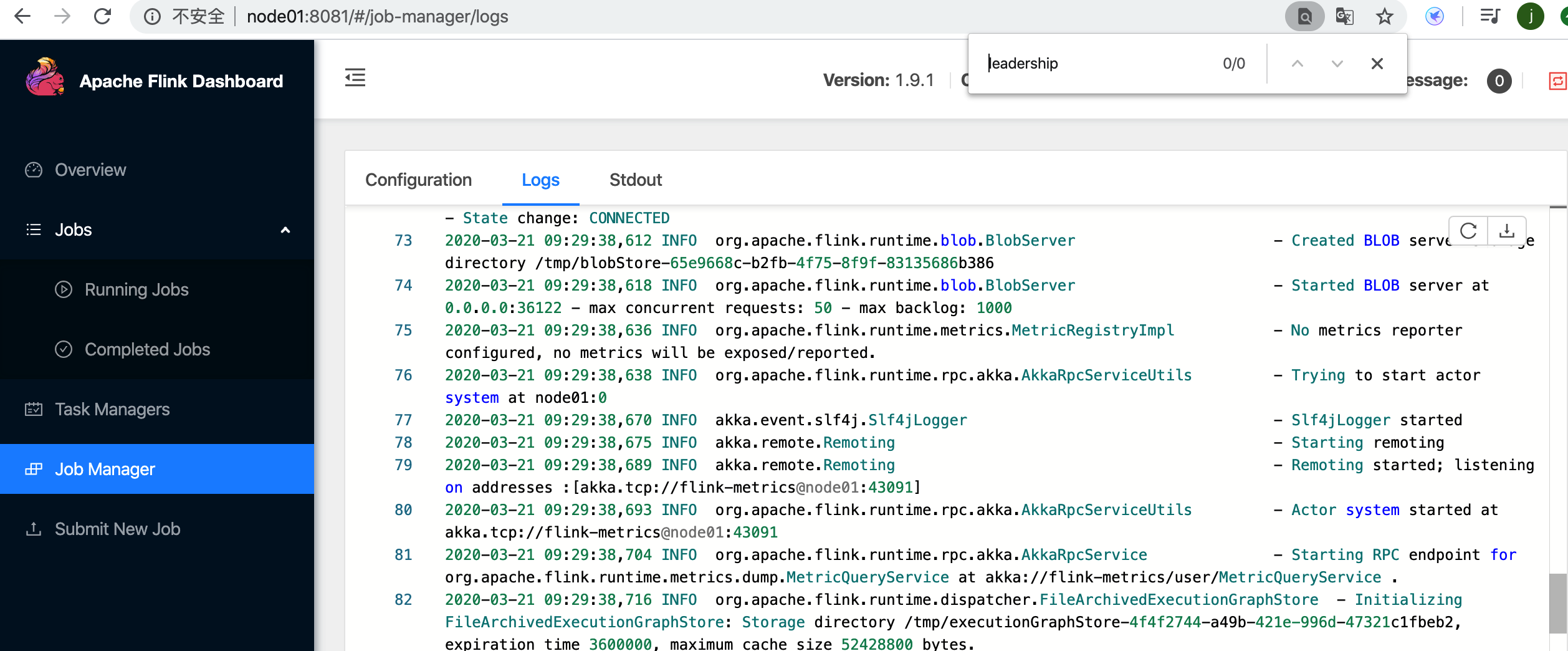This screenshot has height=651, width=1568.
Task: Click 'MetricRegistryImpl' class name in log
Action: coord(1092,330)
